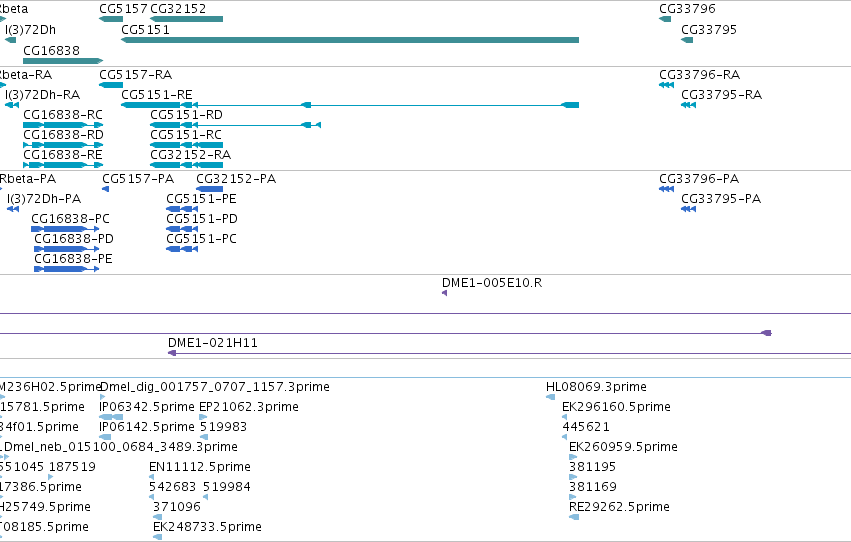The height and width of the screenshot is (542, 851).
Task: Select the CG16838-RC transcript
Action: tap(63, 125)
